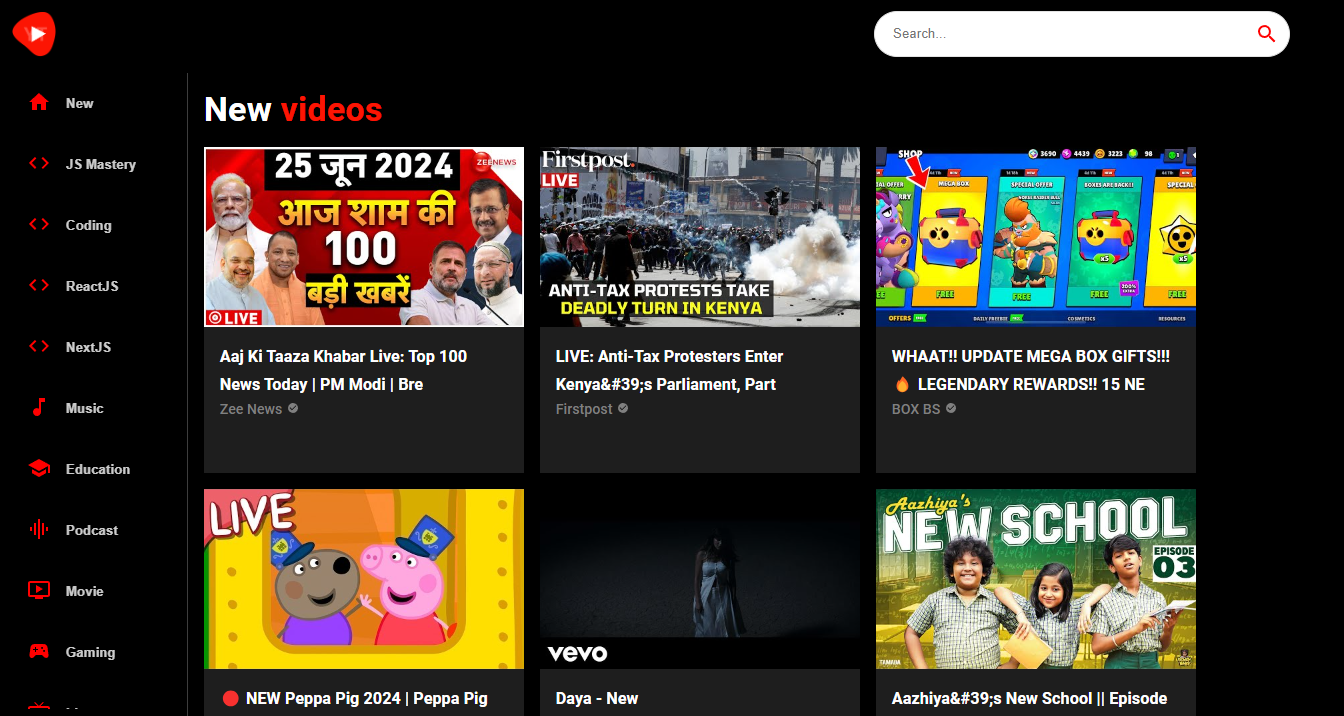Select the New category label

[x=80, y=103]
